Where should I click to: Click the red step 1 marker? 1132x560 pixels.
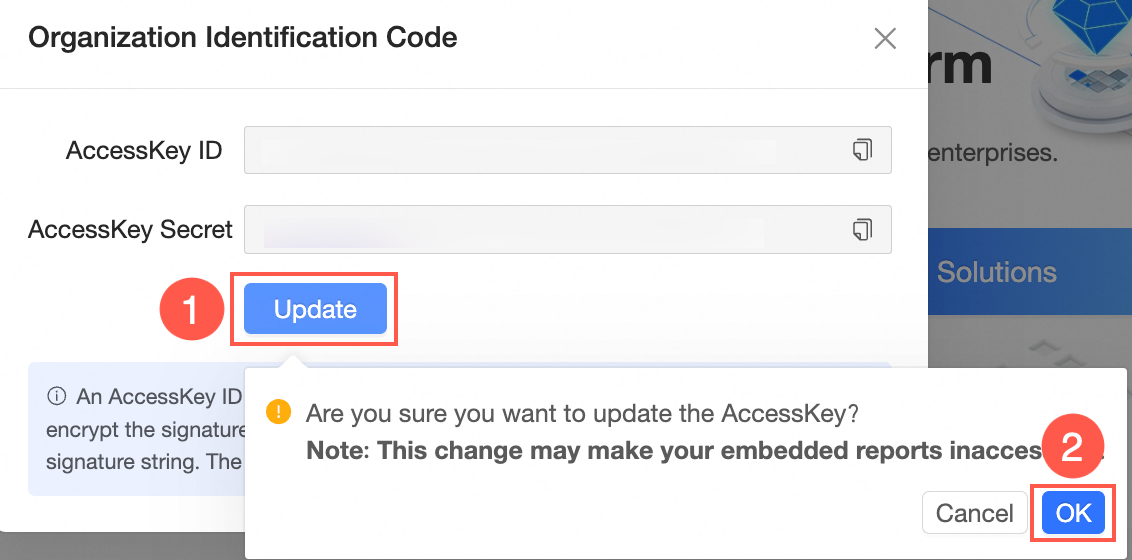190,309
